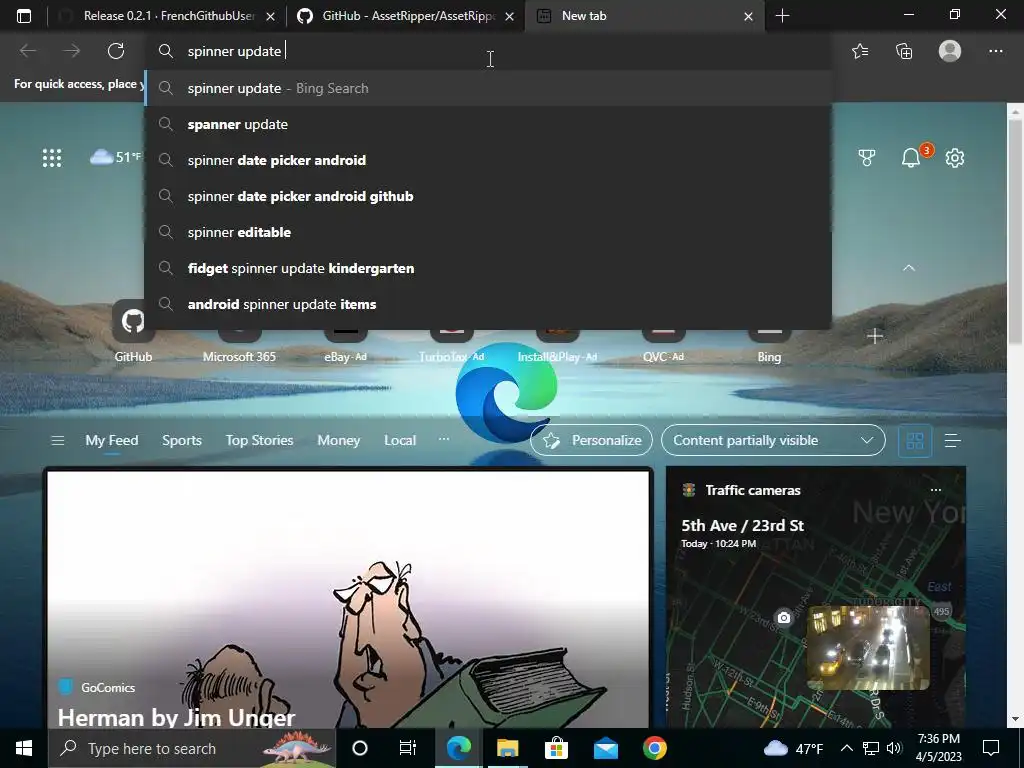This screenshot has width=1024, height=768.
Task: Open the feed hamburger menu
Action: (57, 441)
